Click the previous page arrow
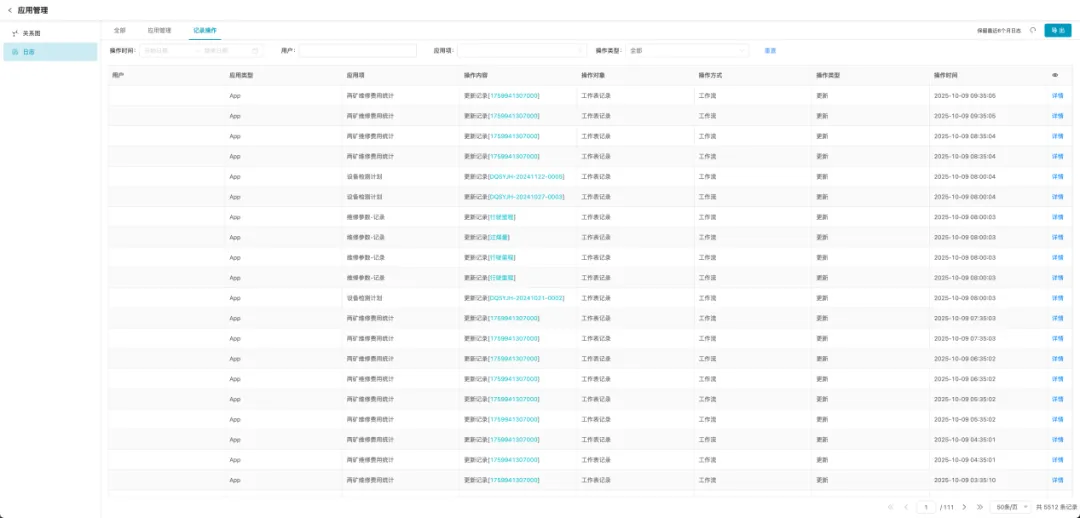 906,507
